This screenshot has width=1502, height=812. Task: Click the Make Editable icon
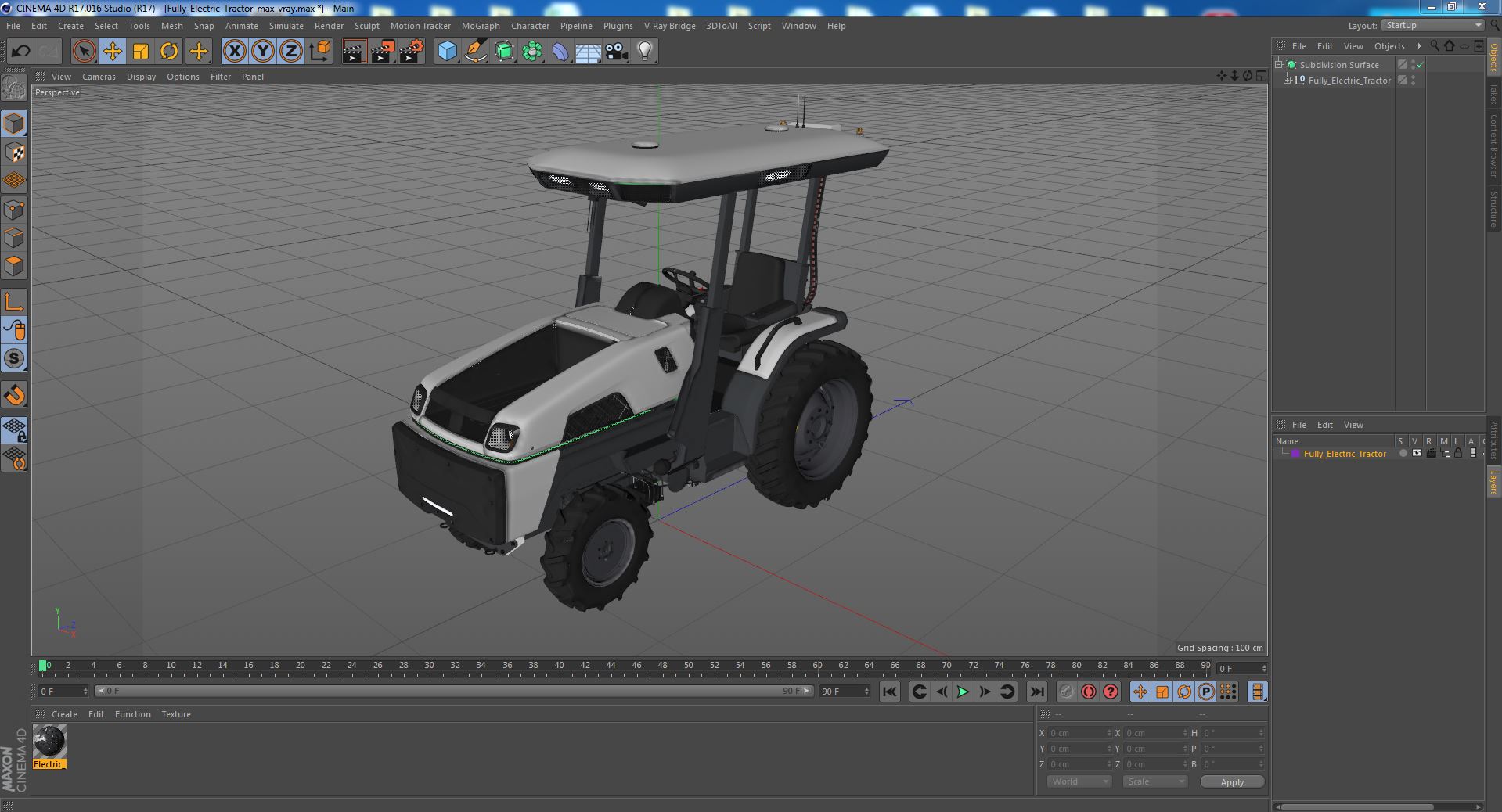click(x=14, y=88)
